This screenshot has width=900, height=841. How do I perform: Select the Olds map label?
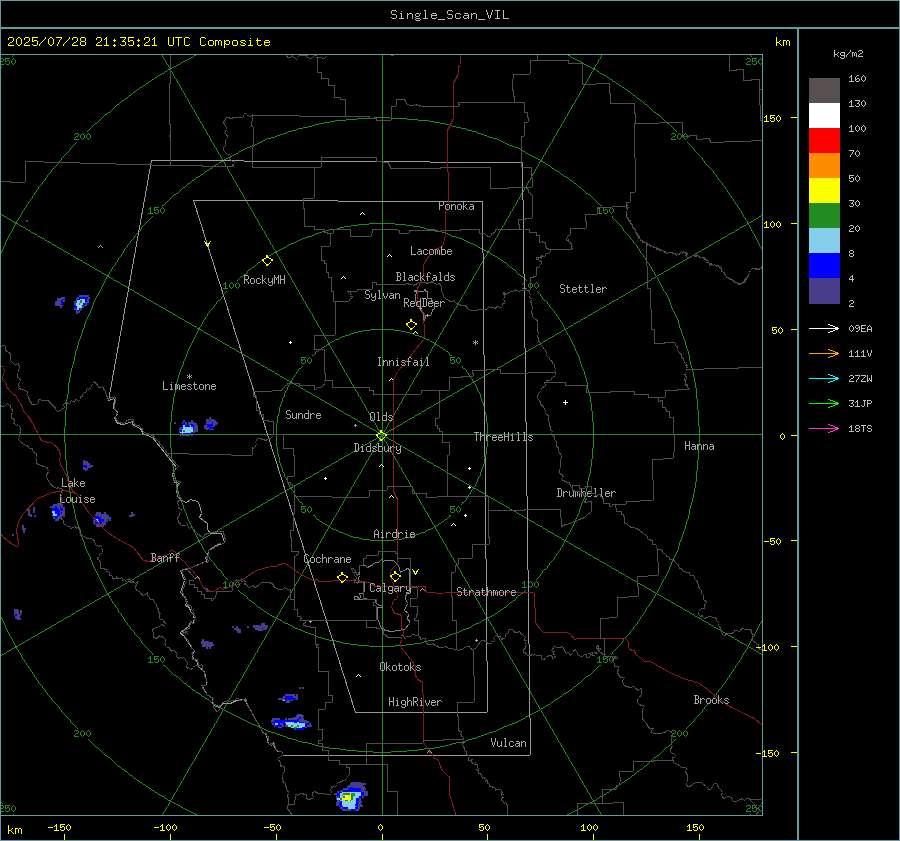click(x=381, y=417)
